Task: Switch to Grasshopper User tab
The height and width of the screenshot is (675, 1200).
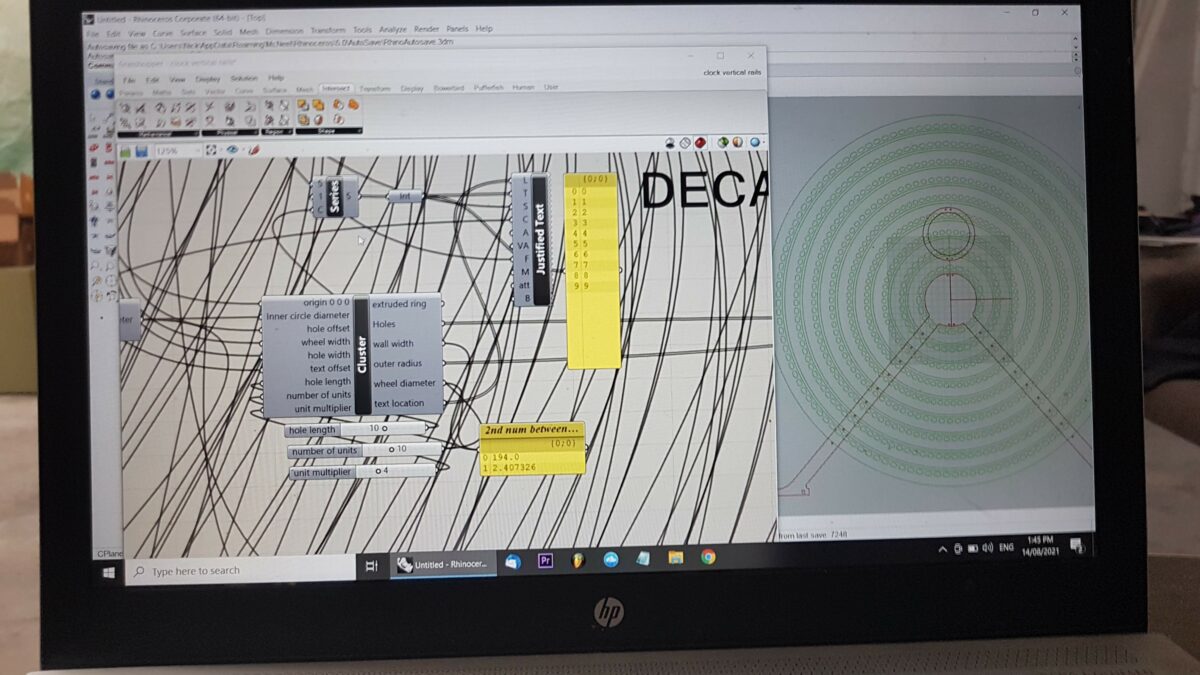Action: coord(551,87)
